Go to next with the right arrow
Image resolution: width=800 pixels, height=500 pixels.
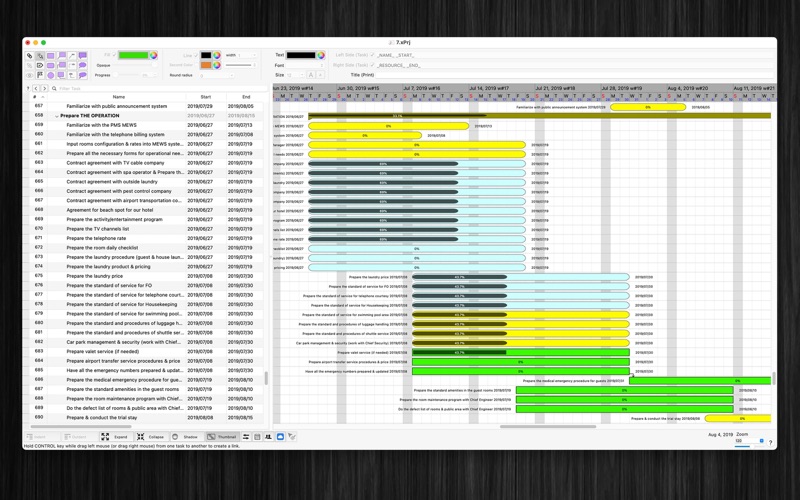(x=44, y=88)
